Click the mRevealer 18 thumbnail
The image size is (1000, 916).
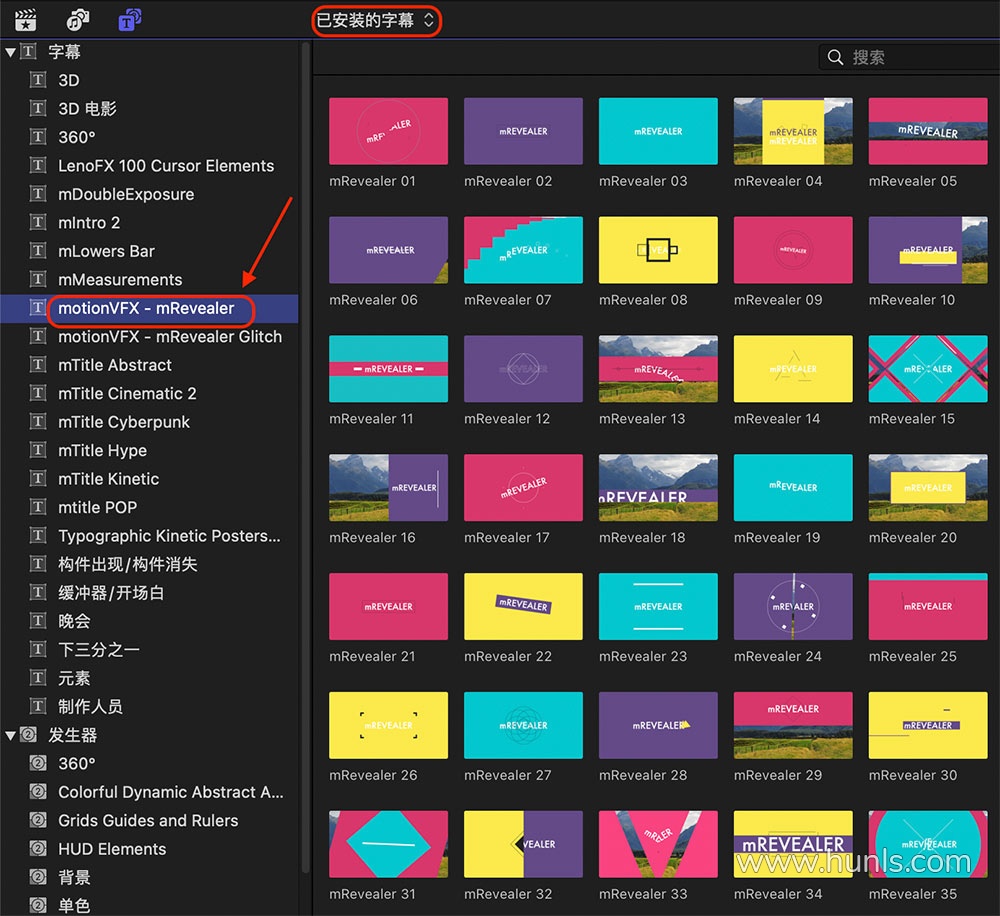click(x=658, y=487)
